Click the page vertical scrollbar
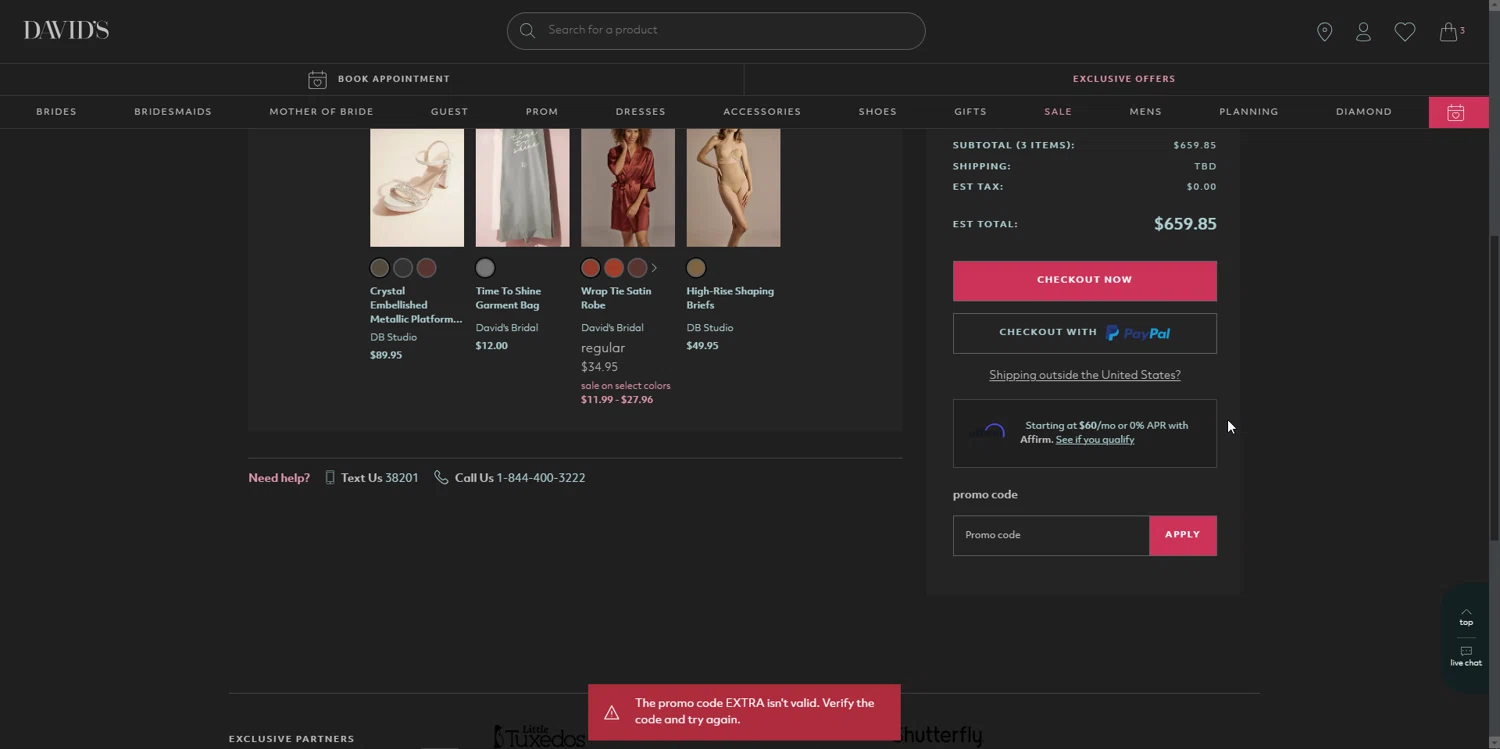1500x749 pixels. coord(1494,390)
